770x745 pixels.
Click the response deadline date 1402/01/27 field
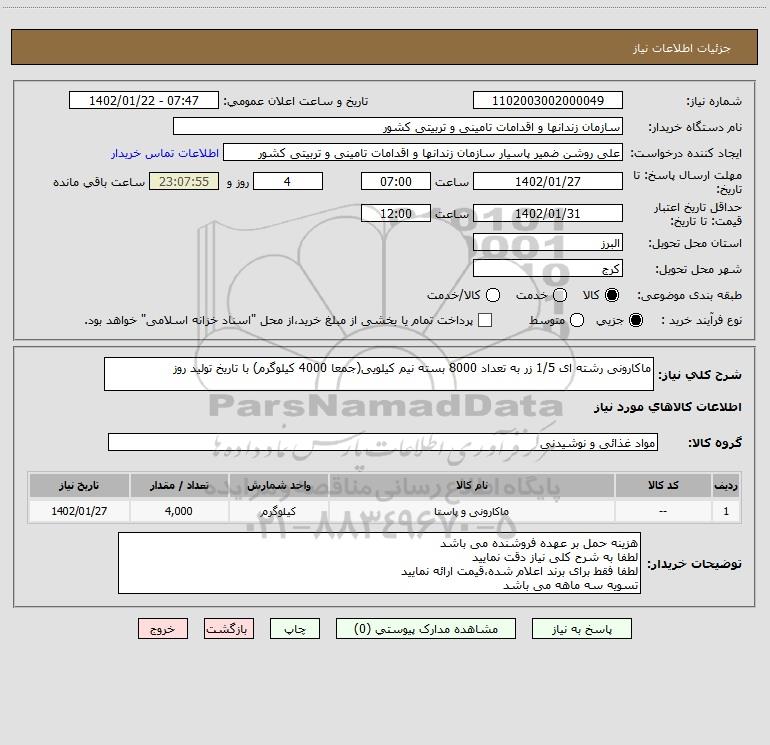pos(548,181)
